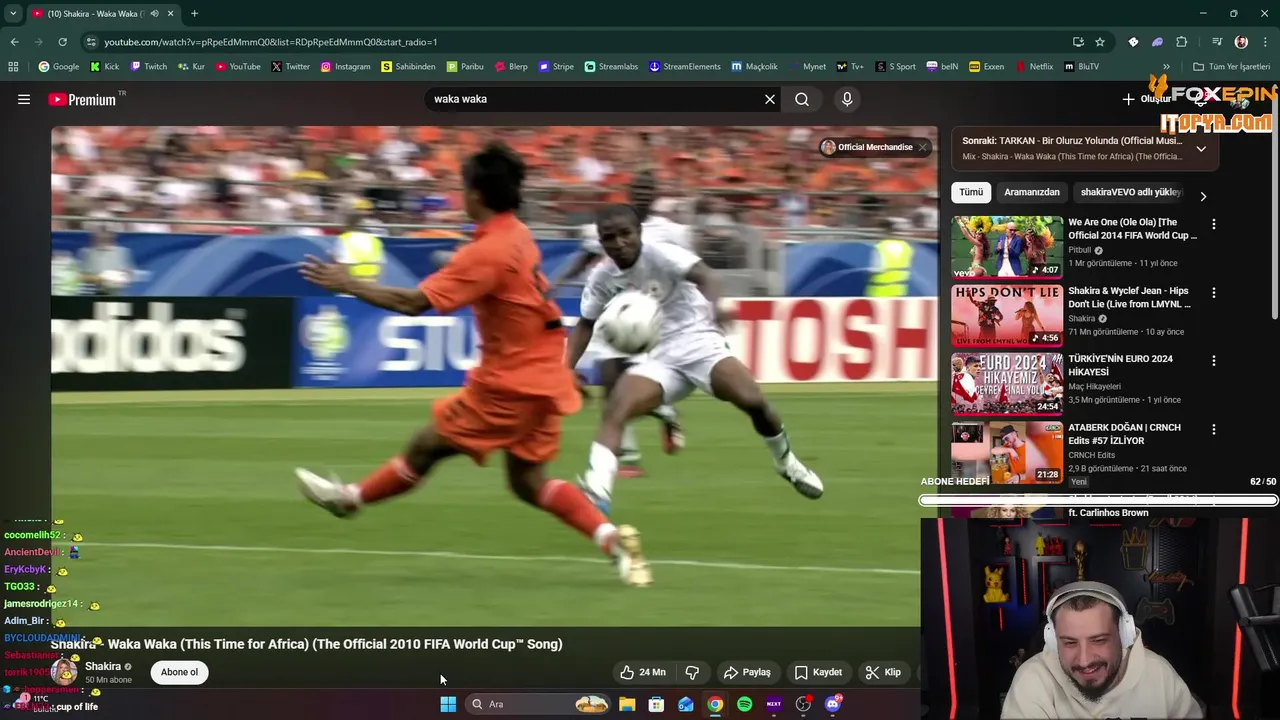Screen dimensions: 1280x720
Task: Like the video showing 24 Mn
Action: pos(642,672)
